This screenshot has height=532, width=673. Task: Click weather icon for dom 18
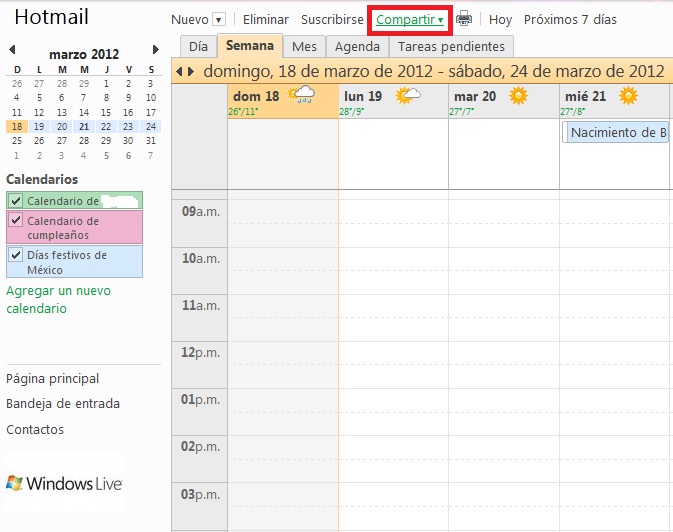click(x=301, y=94)
